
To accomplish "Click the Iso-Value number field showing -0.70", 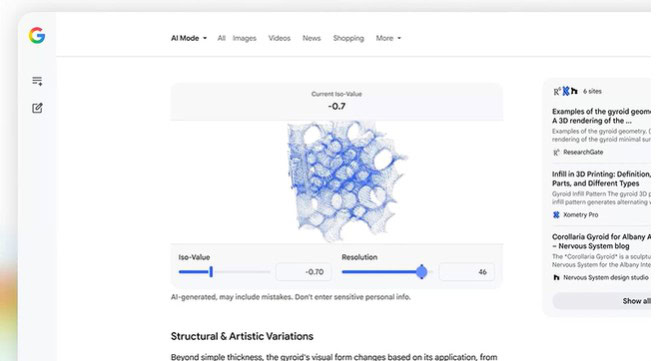I will pos(303,272).
